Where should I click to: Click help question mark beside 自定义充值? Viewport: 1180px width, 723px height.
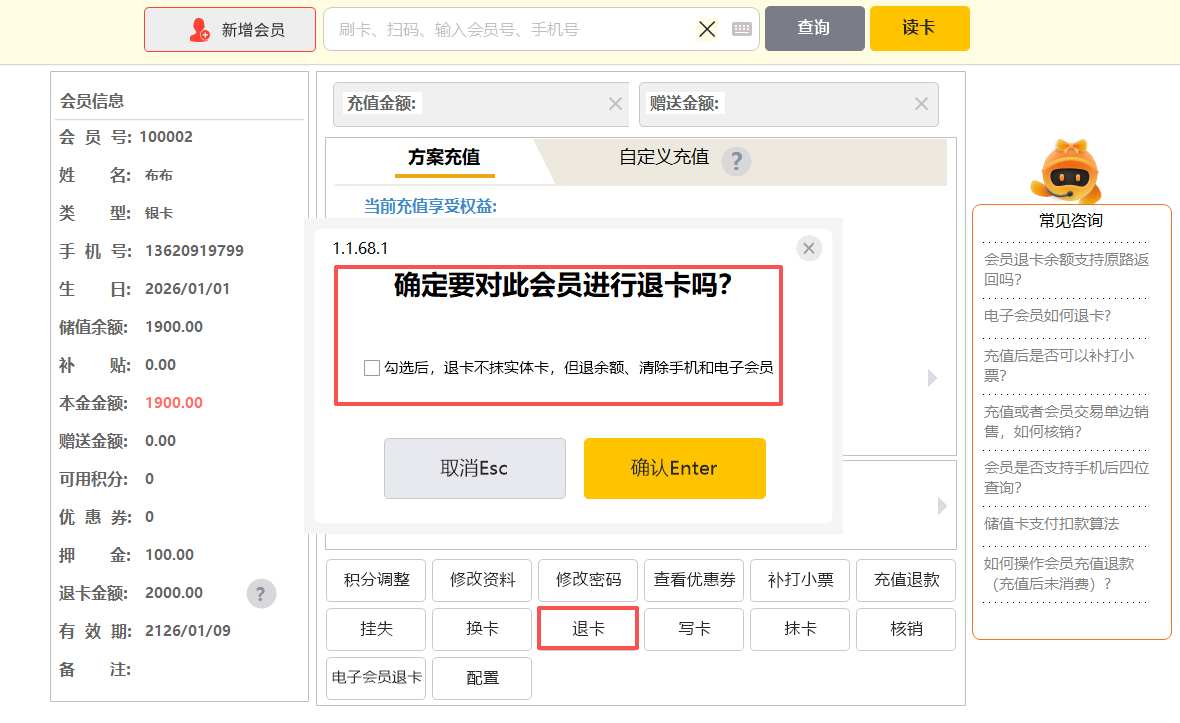click(736, 160)
